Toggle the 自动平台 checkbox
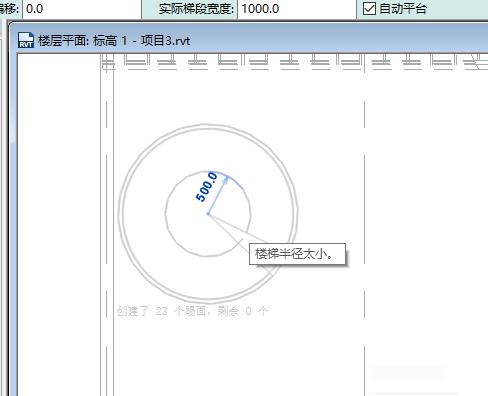The image size is (488, 396). click(369, 9)
